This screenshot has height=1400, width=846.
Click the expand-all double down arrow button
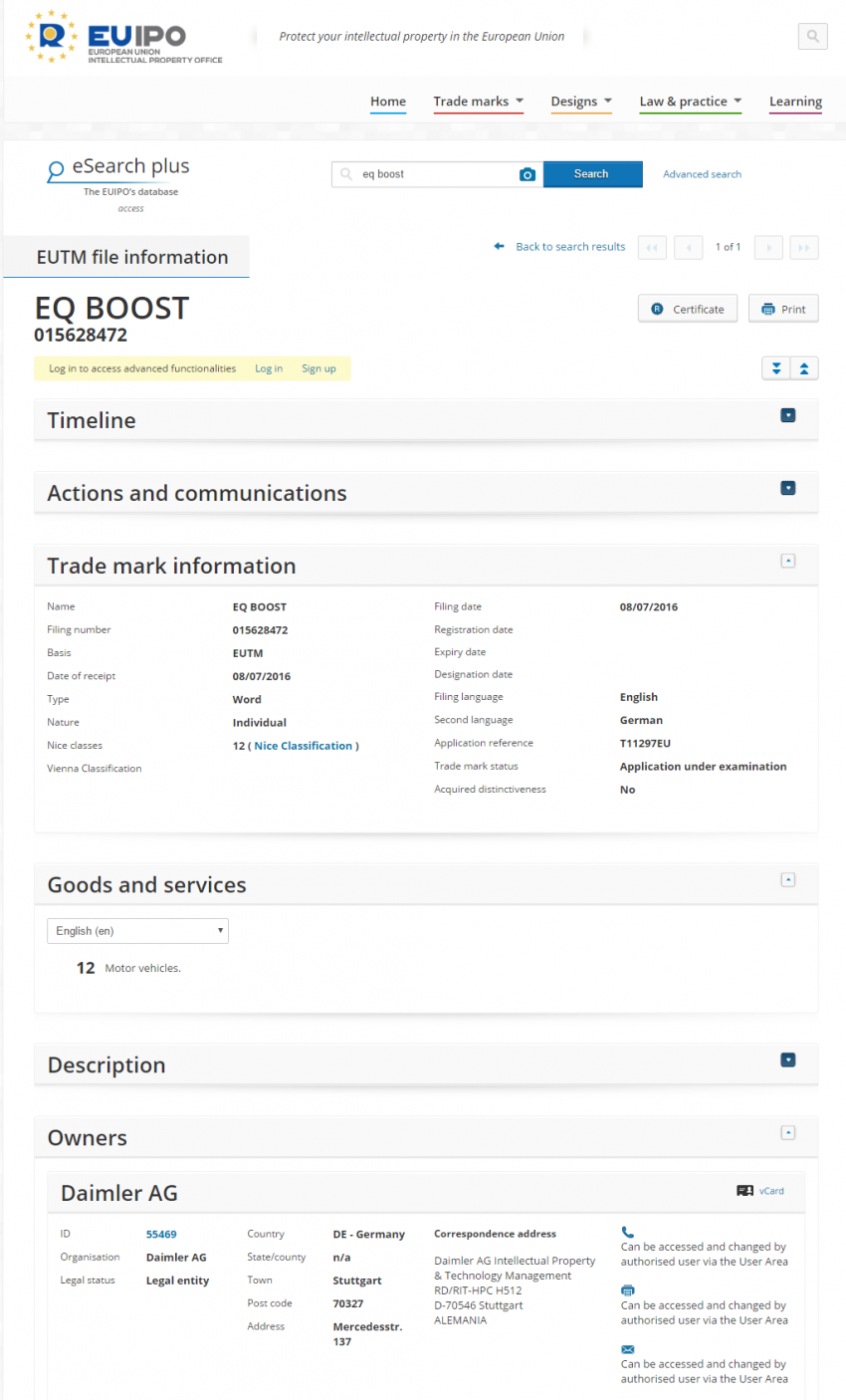(776, 367)
